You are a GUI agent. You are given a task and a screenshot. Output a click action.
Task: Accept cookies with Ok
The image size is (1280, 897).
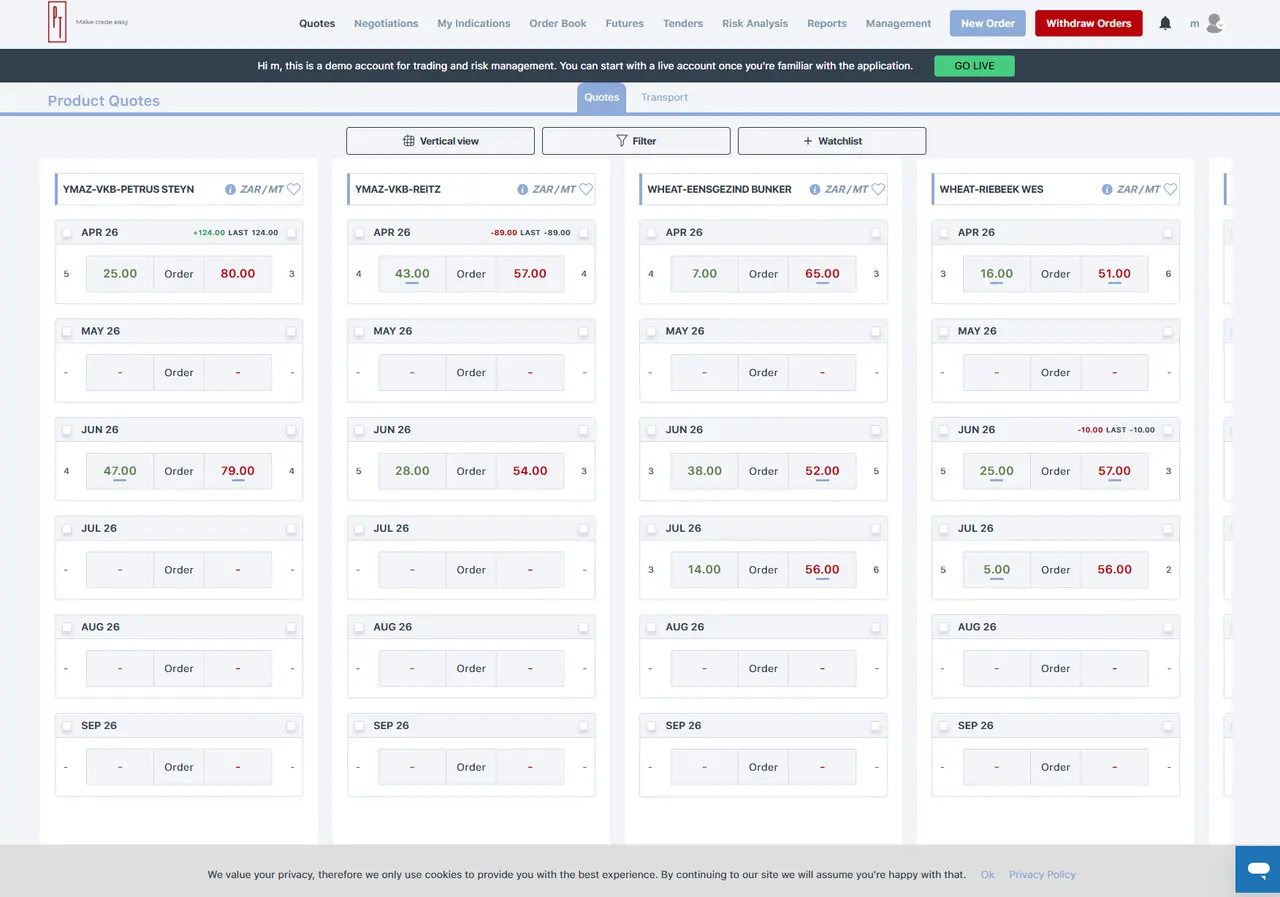[987, 874]
